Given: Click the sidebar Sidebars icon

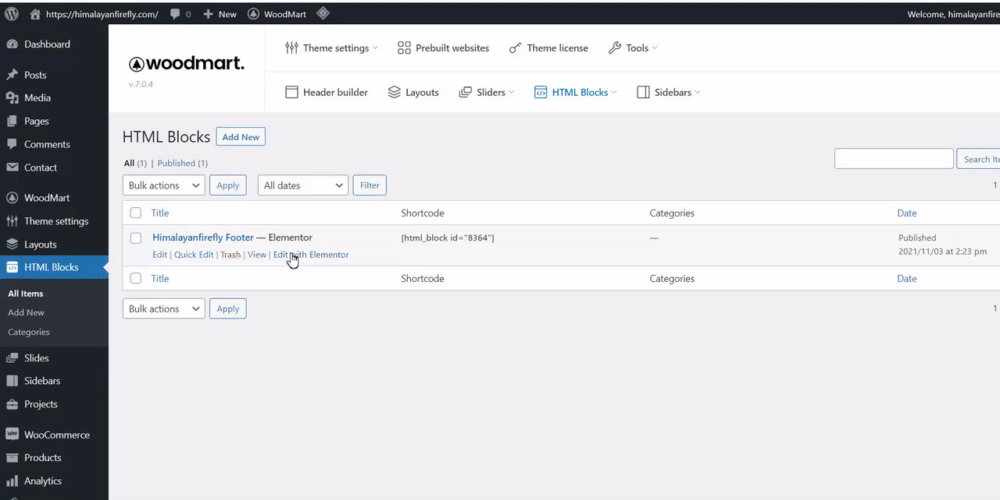Looking at the screenshot, I should pos(12,381).
